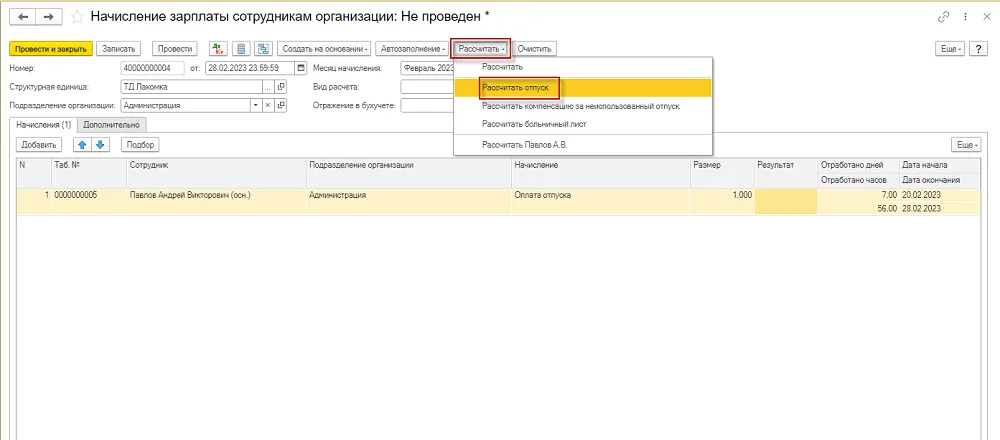Open the Структурная единица linked record icon
The image size is (1000, 440).
tap(280, 87)
